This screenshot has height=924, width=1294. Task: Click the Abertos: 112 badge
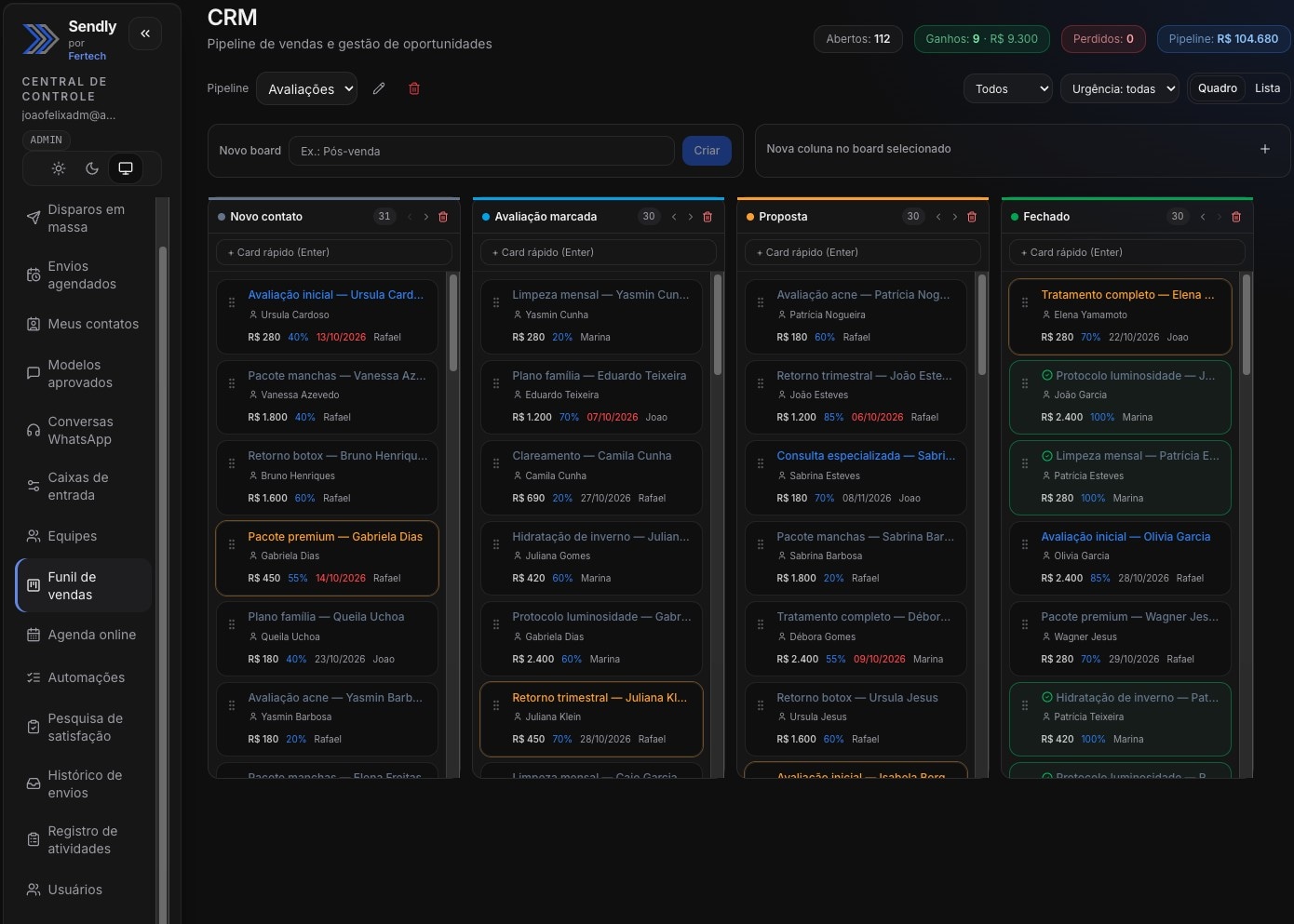[858, 39]
